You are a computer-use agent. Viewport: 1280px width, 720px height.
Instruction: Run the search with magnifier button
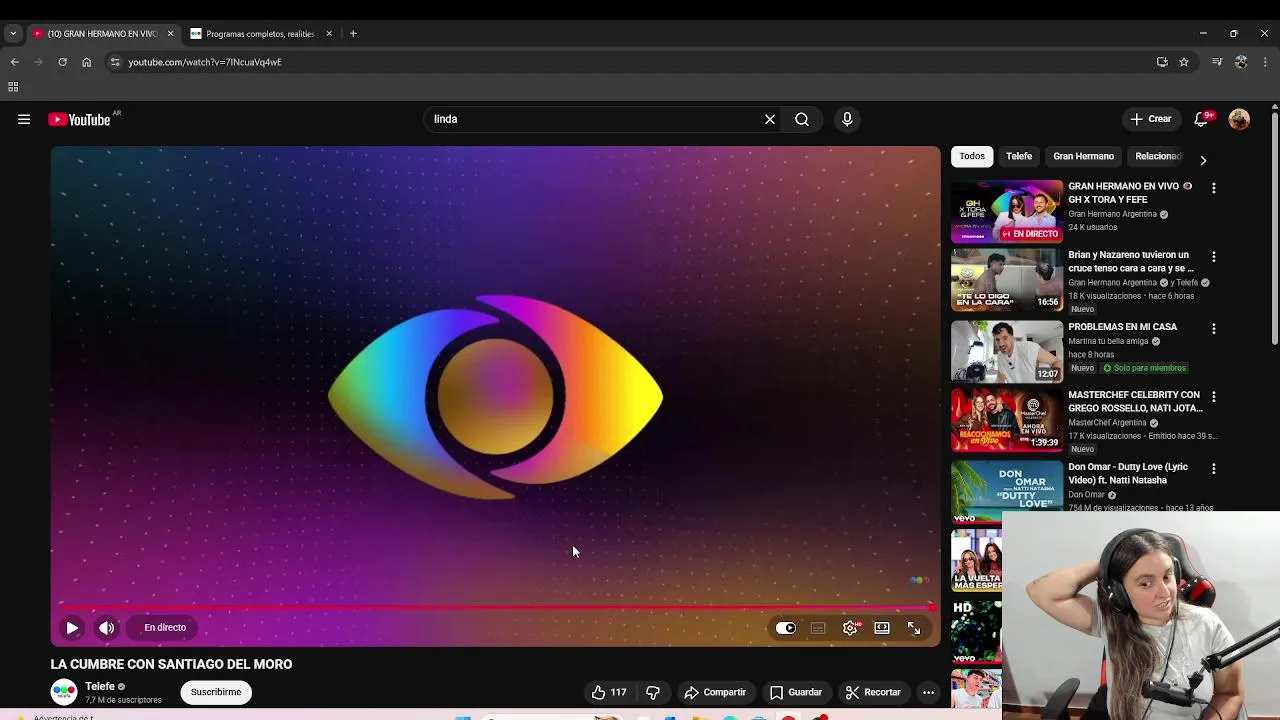click(802, 119)
